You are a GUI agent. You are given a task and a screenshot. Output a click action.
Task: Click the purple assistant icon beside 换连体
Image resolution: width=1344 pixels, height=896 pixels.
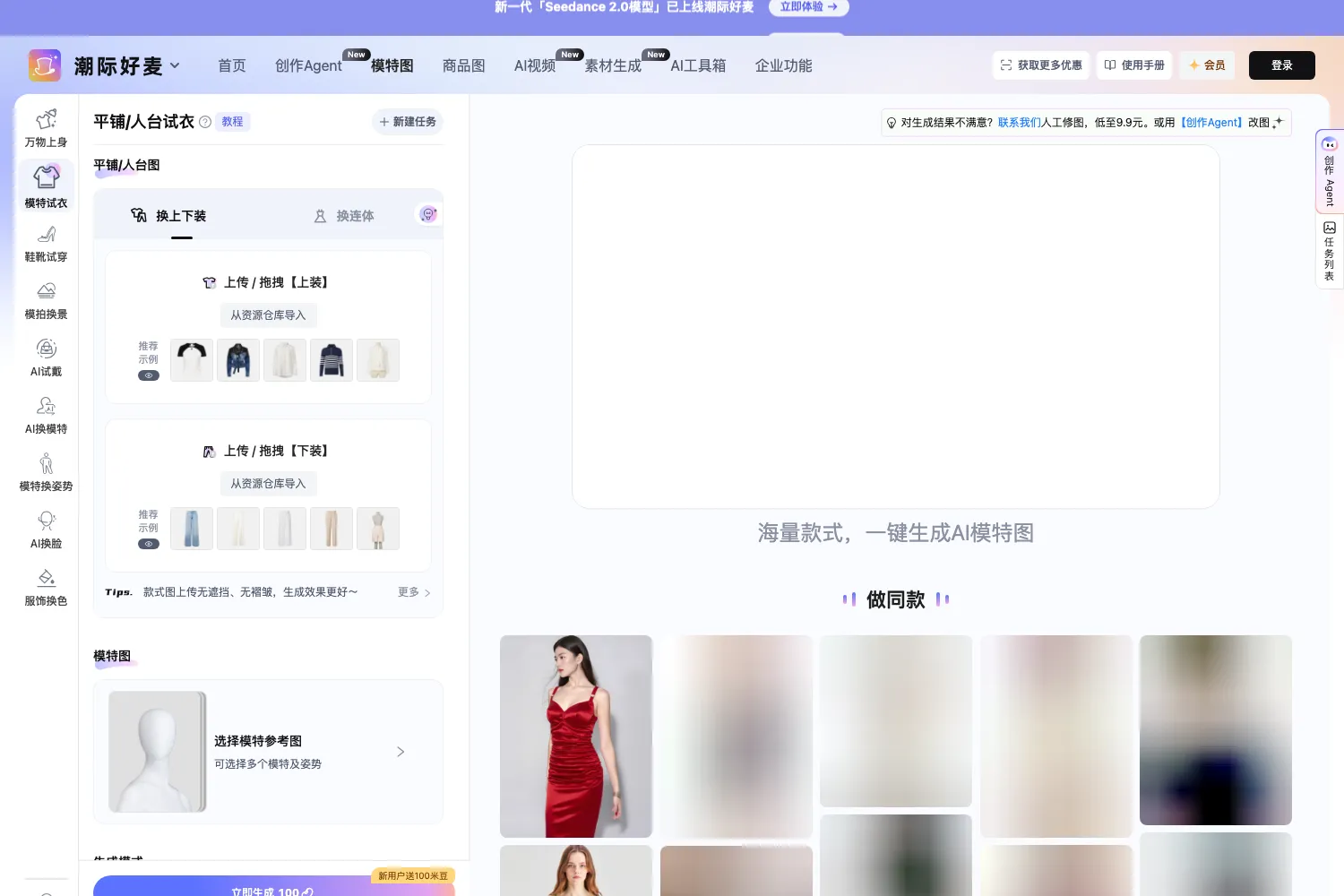pos(428,214)
